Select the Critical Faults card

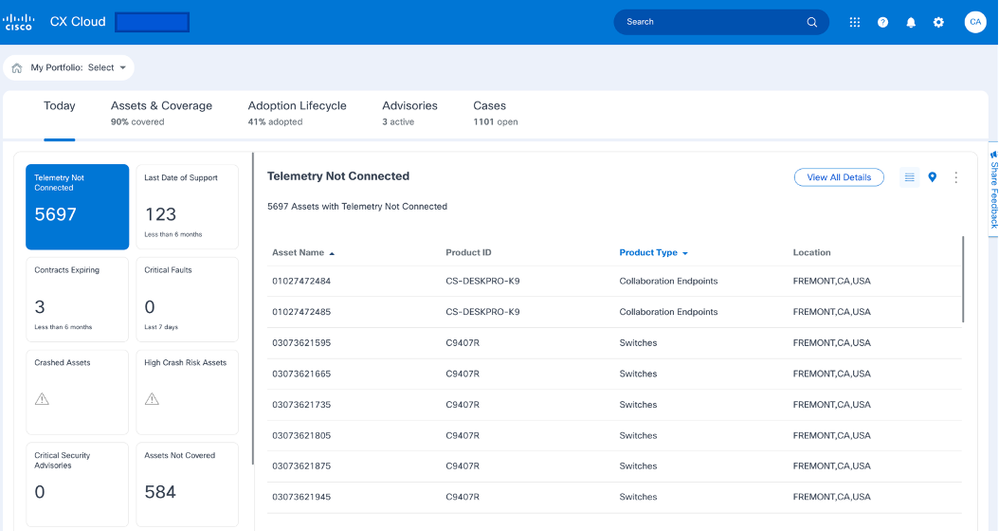(x=187, y=300)
